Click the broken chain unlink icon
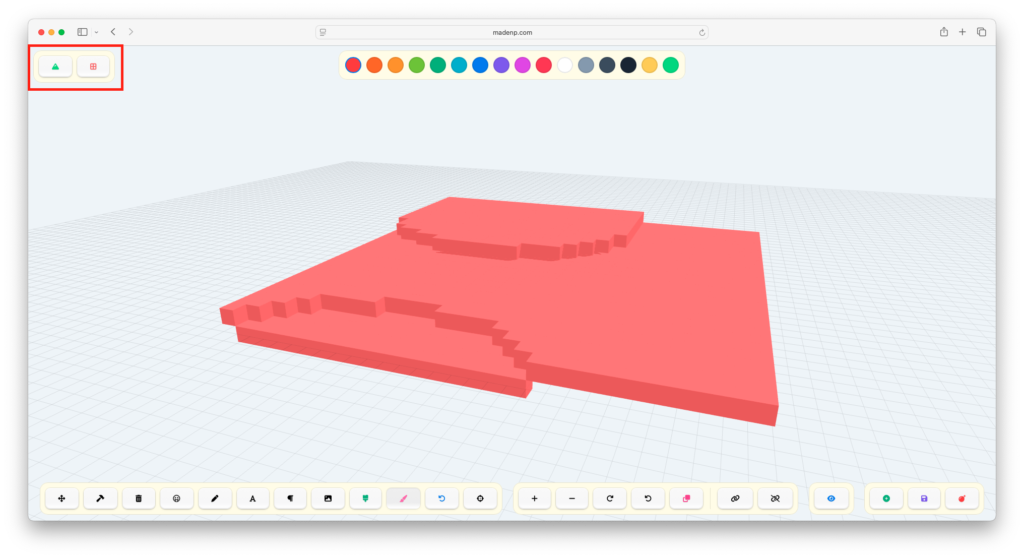 tap(775, 499)
